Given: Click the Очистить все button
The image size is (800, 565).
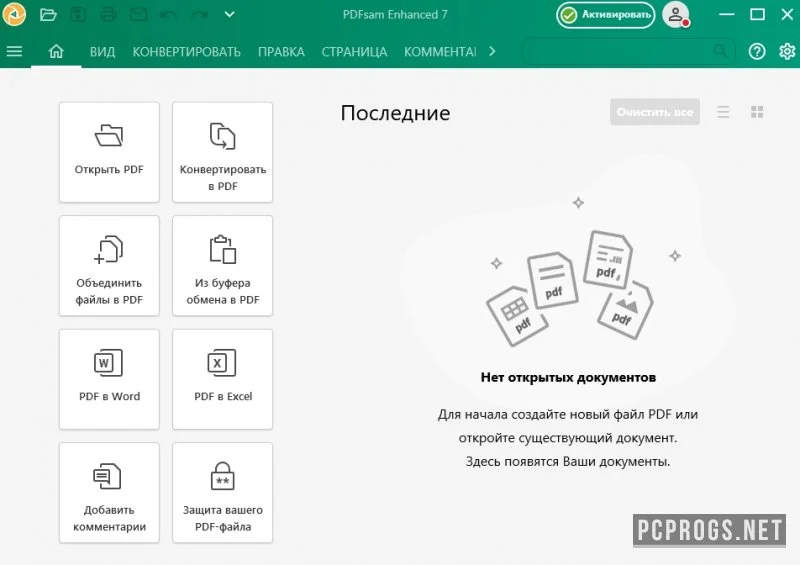Looking at the screenshot, I should click(655, 112).
